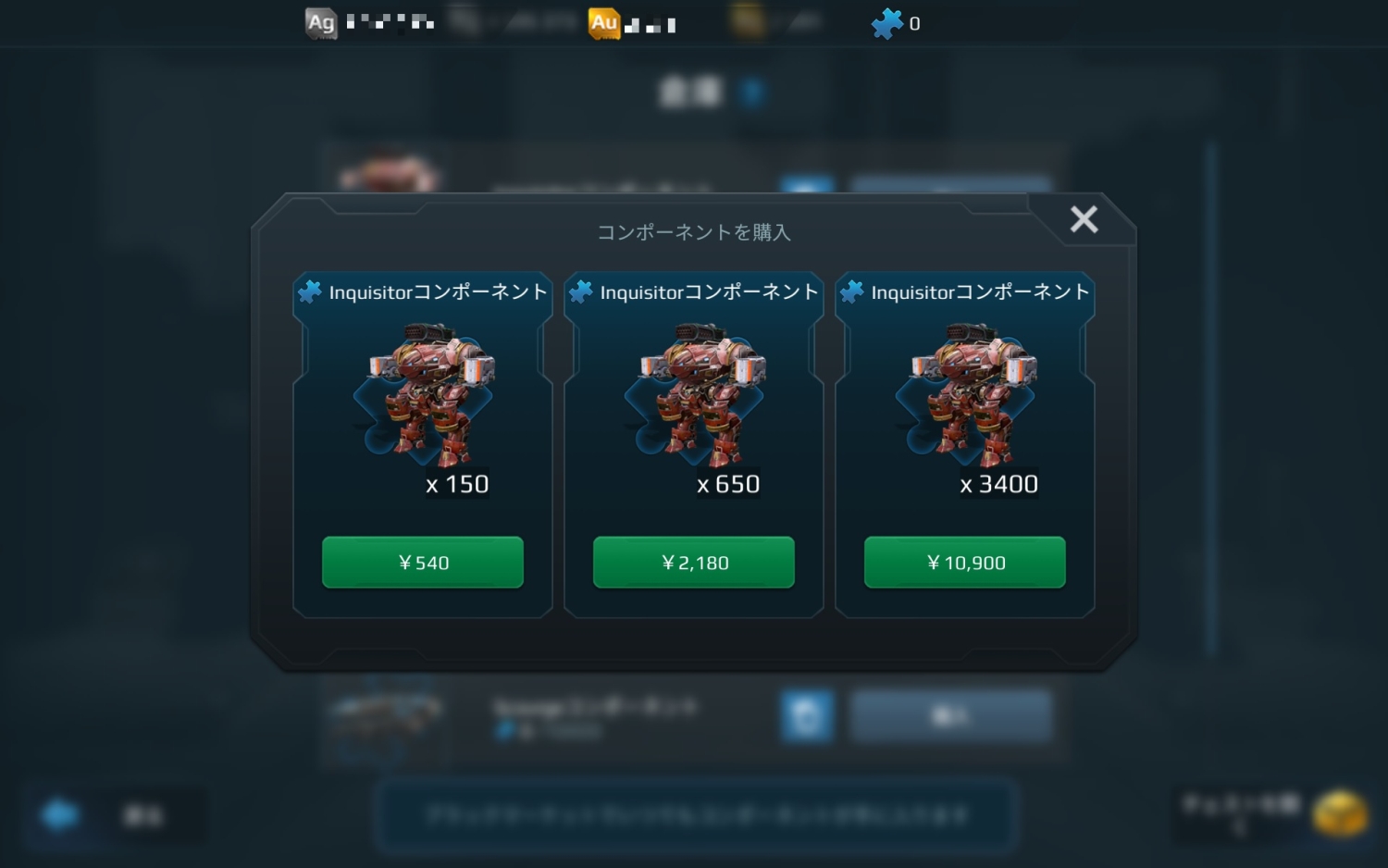
Task: Close the component purchase dialog
Action: tap(1084, 219)
